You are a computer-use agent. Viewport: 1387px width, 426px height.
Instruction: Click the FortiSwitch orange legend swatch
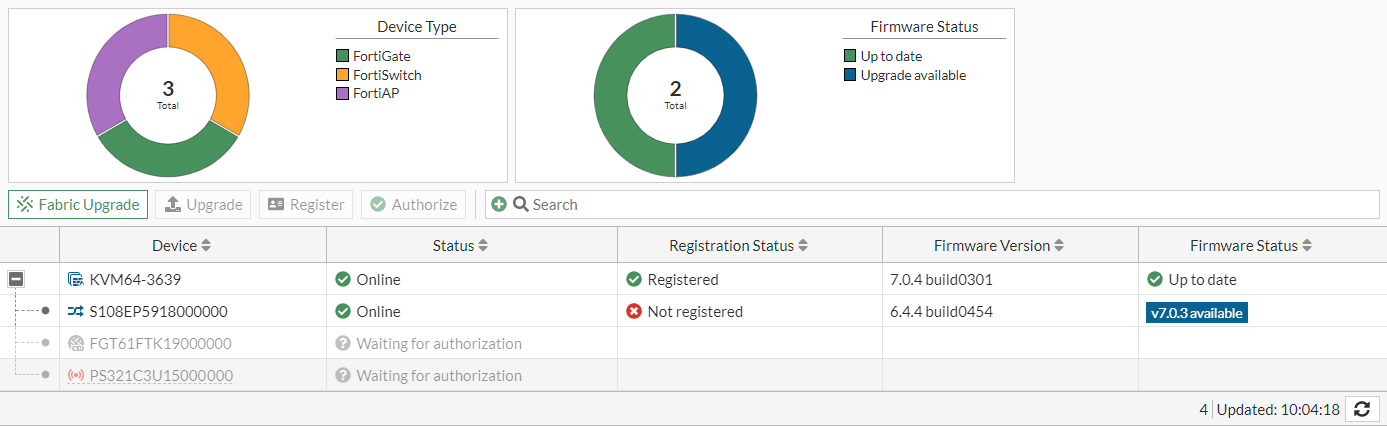coord(343,75)
